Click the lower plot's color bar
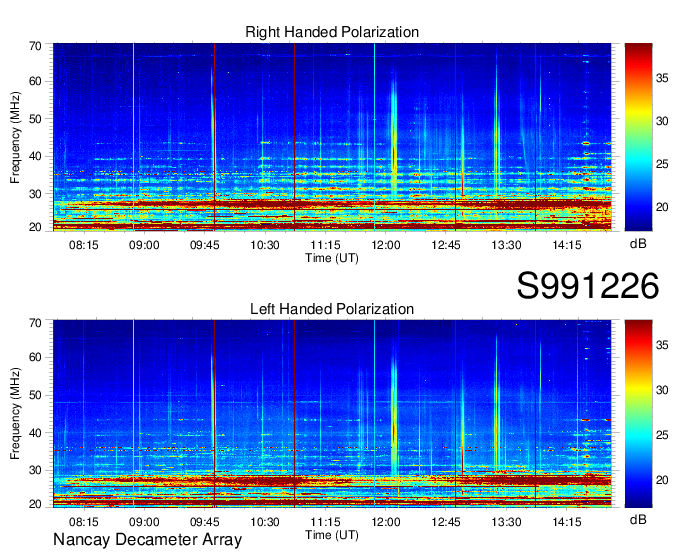The height and width of the screenshot is (552, 680). tap(638, 414)
